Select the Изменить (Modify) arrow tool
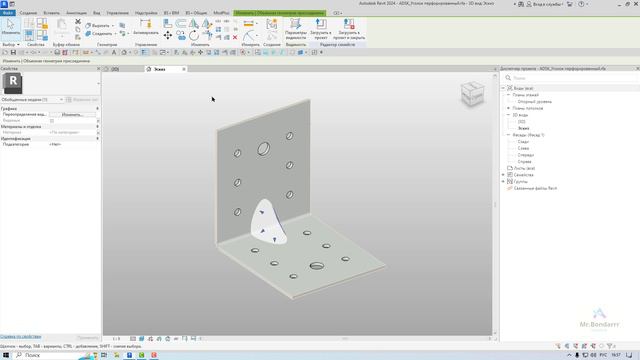The width and height of the screenshot is (640, 360). tap(10, 27)
